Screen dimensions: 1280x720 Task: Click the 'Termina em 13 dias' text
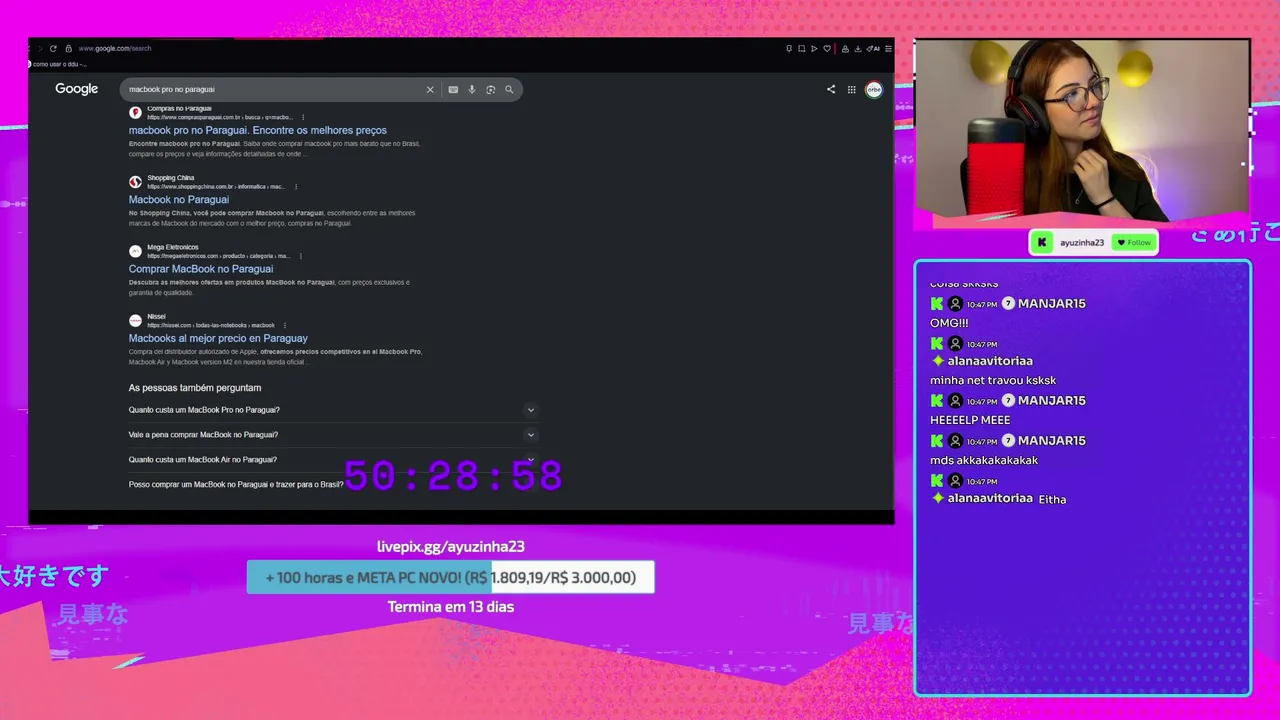[x=451, y=606]
